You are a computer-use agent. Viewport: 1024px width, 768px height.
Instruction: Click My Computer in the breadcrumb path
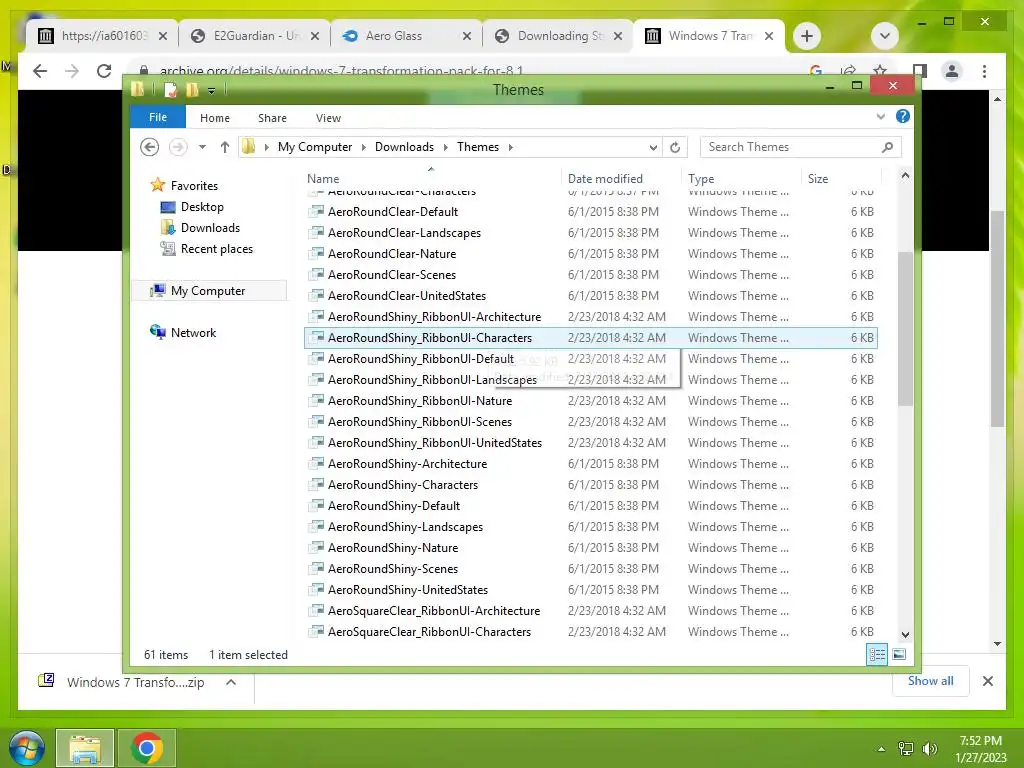(x=315, y=147)
